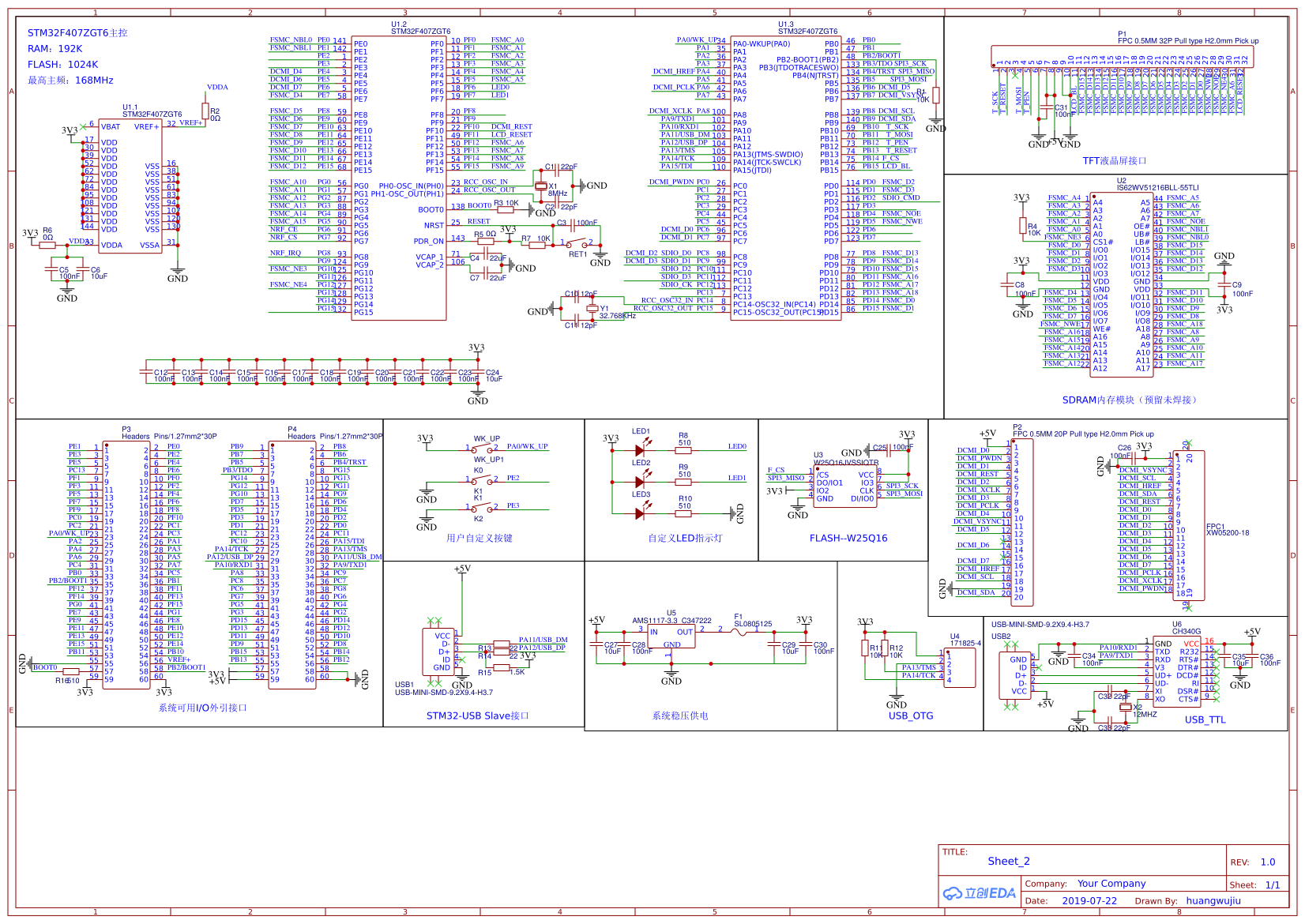Click the 'IS62WV51216BLL-55TLI' part name

[1157, 188]
